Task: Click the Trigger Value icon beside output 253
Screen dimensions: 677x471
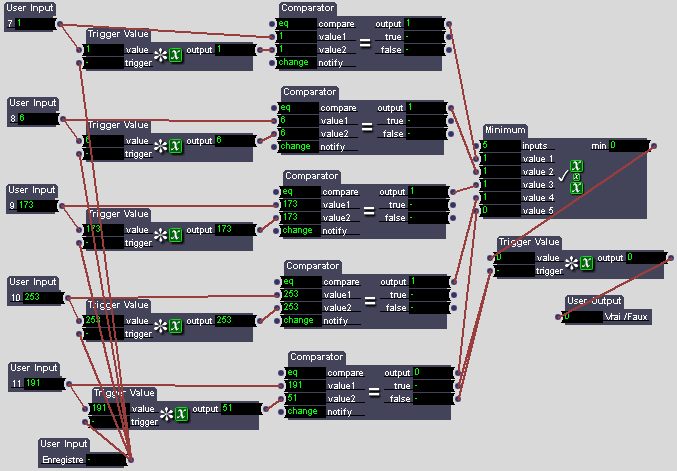Action: tap(168, 321)
